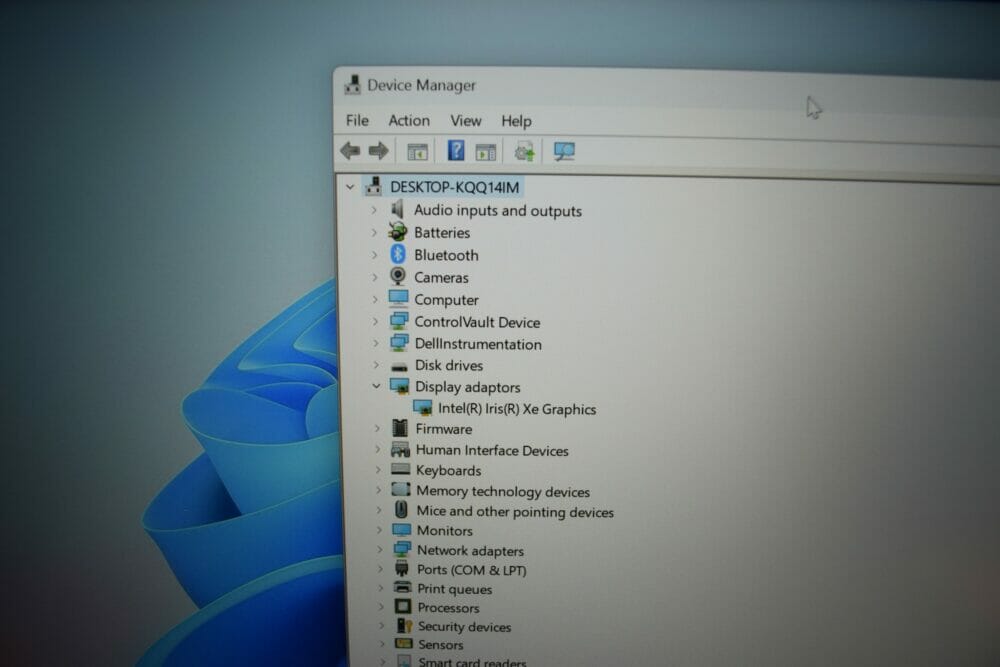Expand the Disk drives chevron
The height and width of the screenshot is (667, 1000).
[x=376, y=365]
